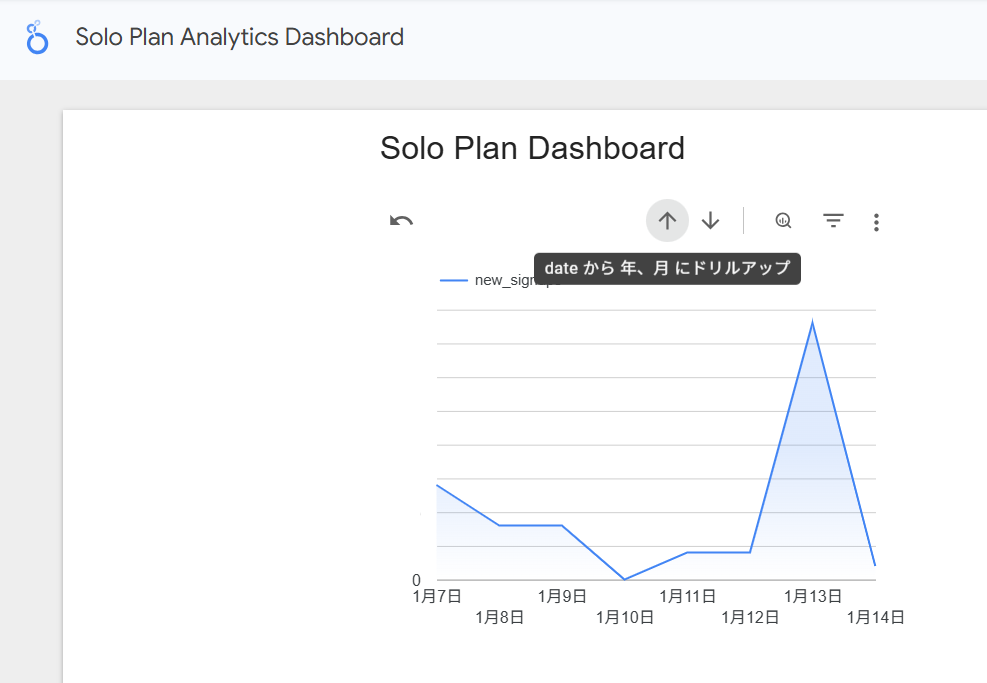
Task: Click the new_signups legend line swatch
Action: pos(454,281)
